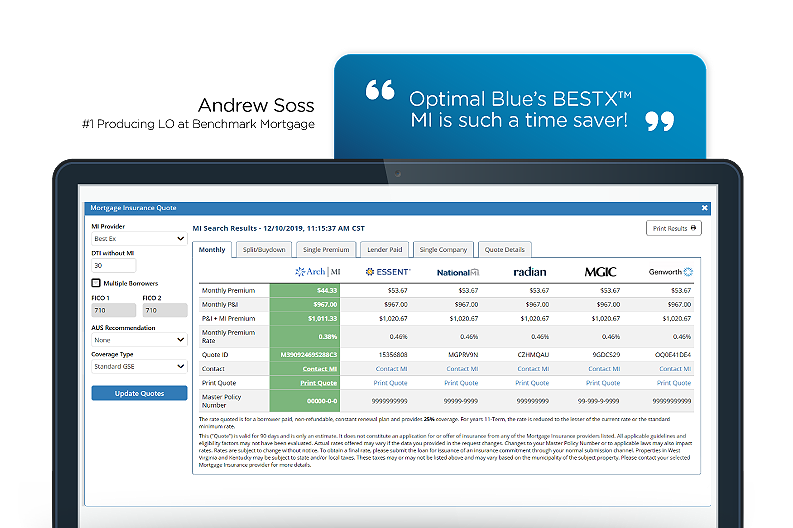Click the Print Results button
Image resolution: width=793 pixels, height=528 pixels.
click(x=674, y=228)
